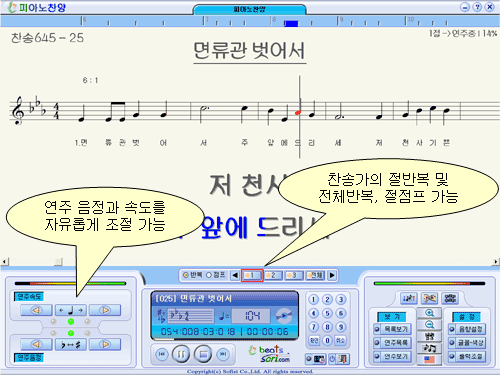Open 음향설정 sound settings

point(467,329)
